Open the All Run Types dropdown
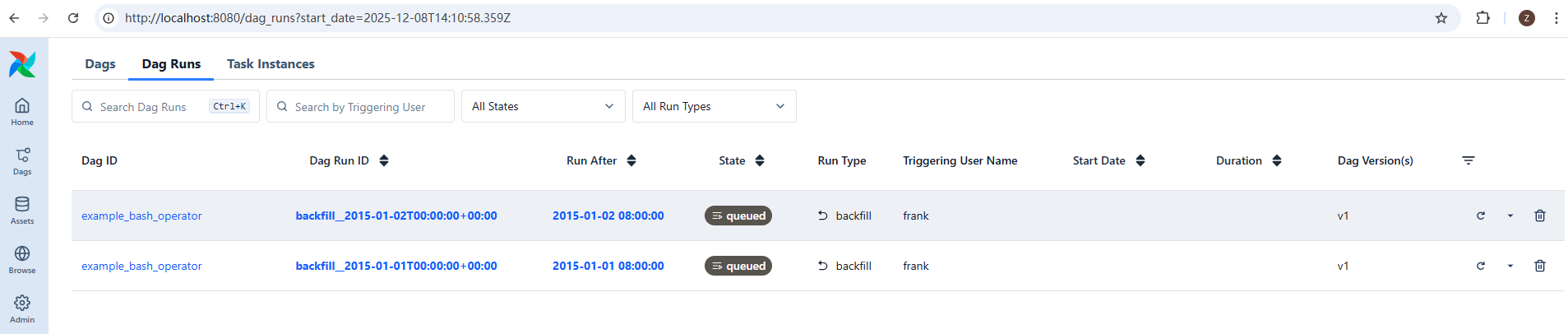The width and height of the screenshot is (1568, 334). [714, 106]
